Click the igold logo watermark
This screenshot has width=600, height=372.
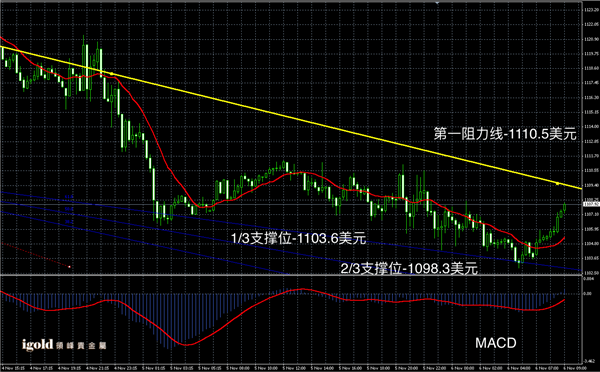coord(64,345)
